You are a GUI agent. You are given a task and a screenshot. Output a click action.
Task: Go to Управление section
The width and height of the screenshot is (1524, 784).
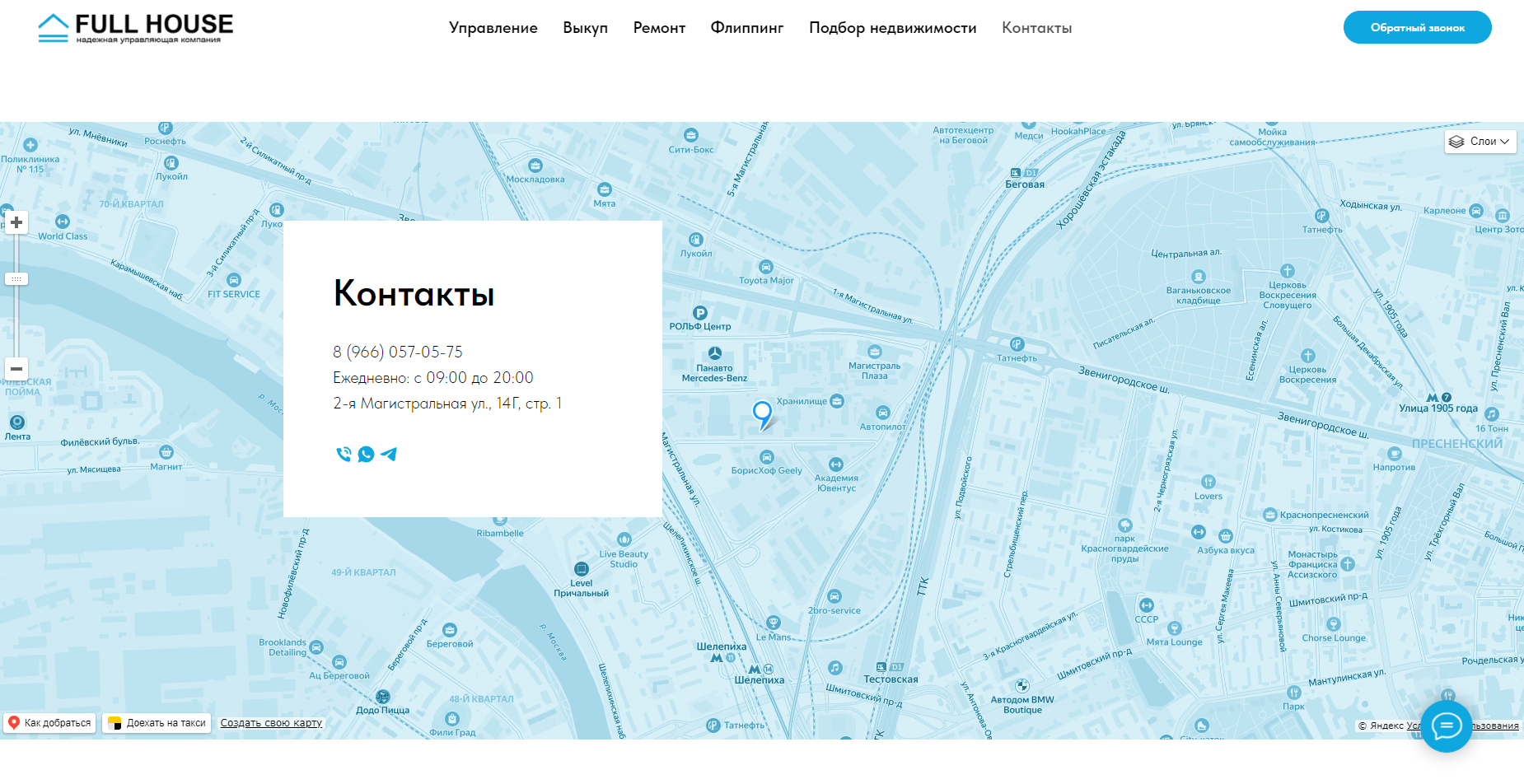click(493, 27)
